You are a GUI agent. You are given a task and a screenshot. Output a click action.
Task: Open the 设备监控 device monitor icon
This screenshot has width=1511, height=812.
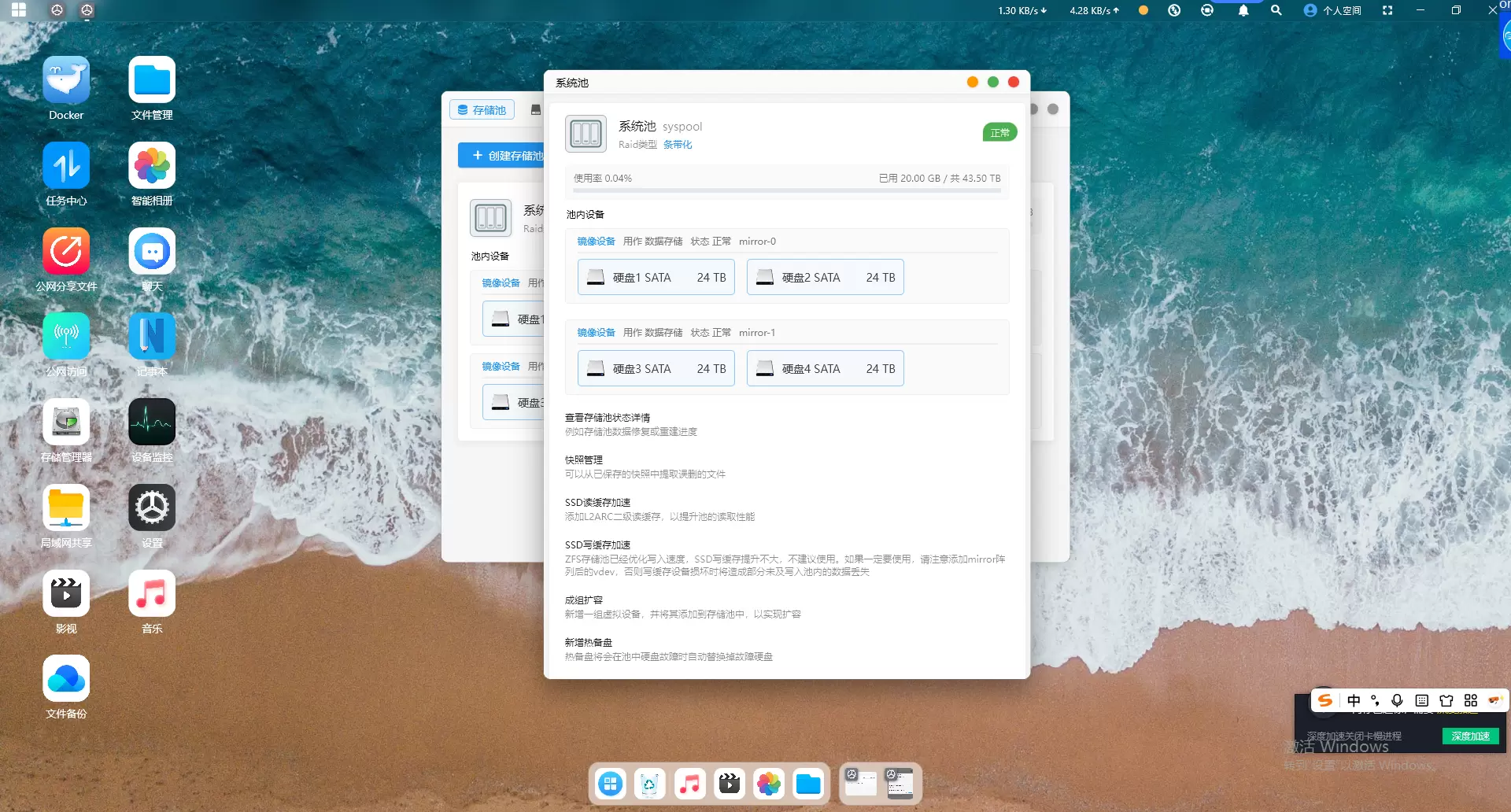point(152,423)
